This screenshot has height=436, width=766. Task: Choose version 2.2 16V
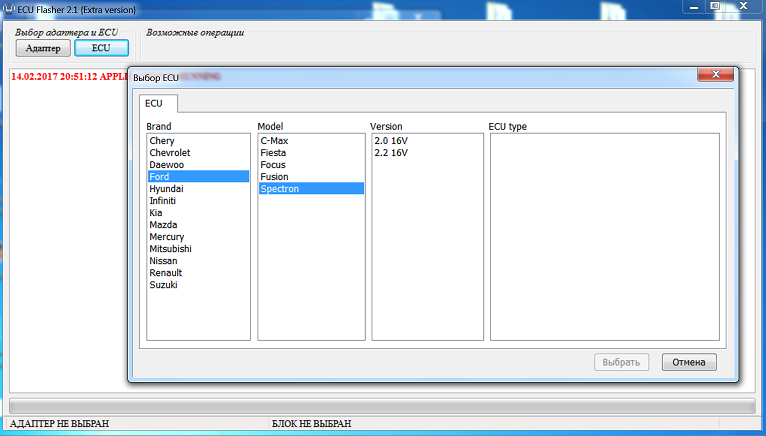427,153
